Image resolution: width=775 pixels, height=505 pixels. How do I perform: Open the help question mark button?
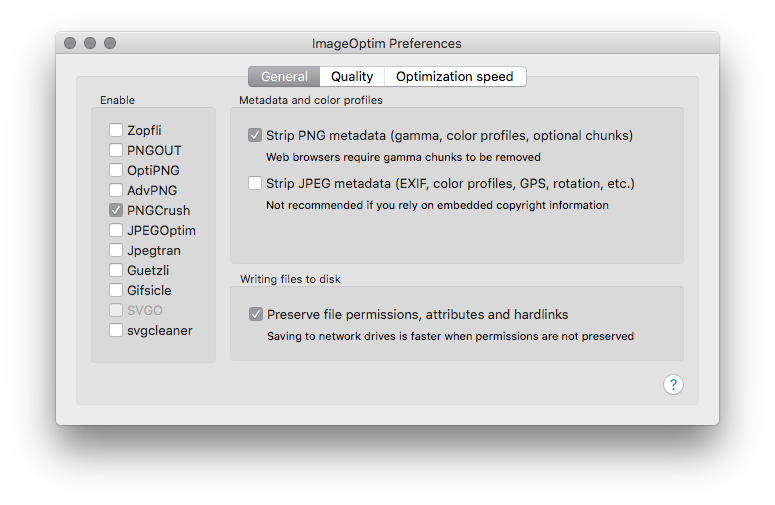pyautogui.click(x=673, y=384)
